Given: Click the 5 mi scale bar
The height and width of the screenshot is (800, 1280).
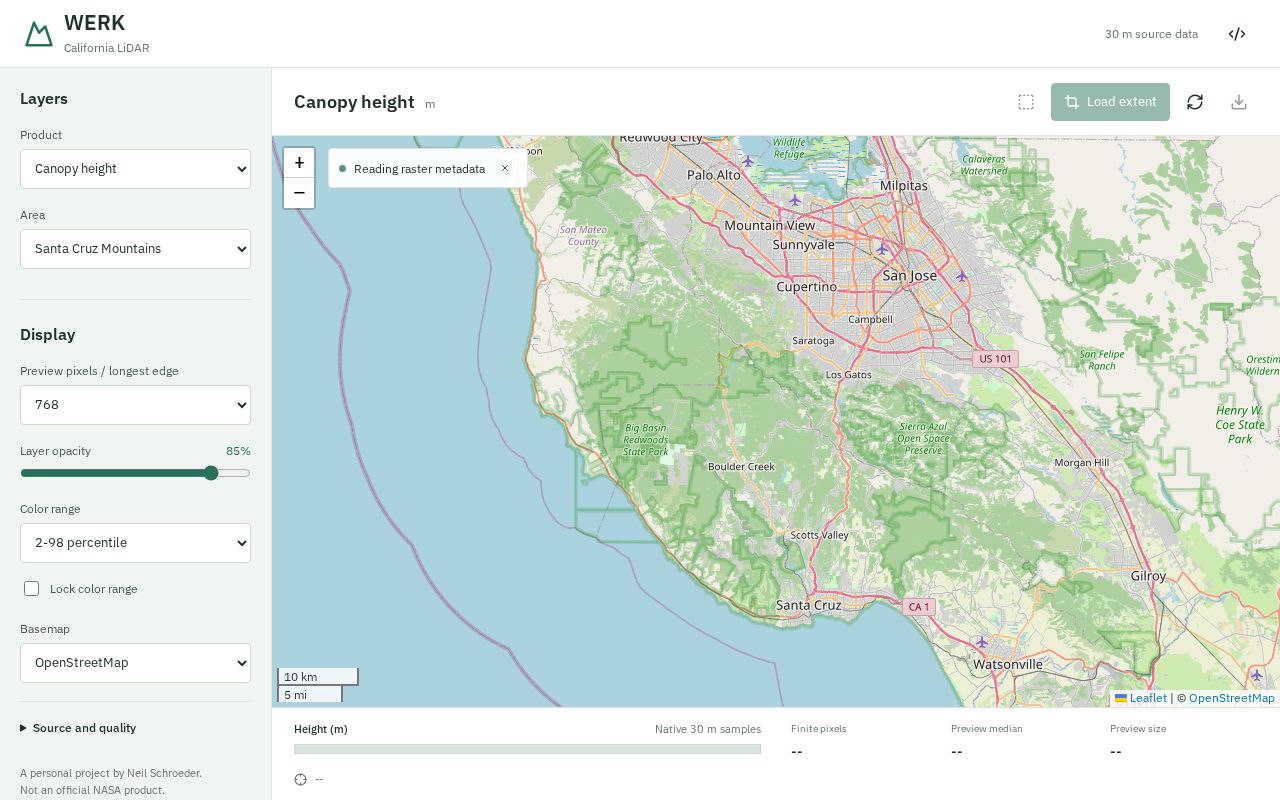Looking at the screenshot, I should (310, 694).
